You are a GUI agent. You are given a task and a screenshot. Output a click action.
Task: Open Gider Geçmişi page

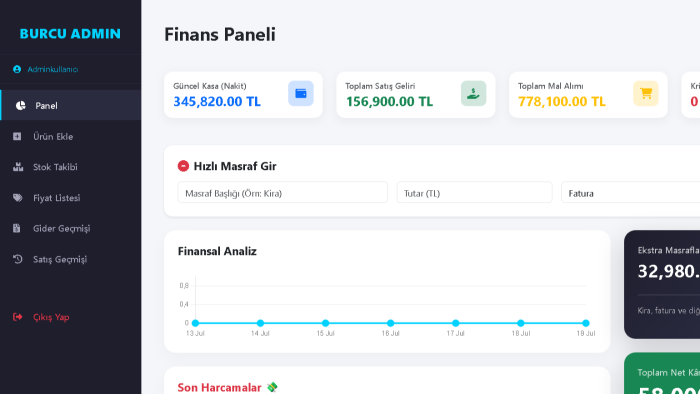pos(71,228)
